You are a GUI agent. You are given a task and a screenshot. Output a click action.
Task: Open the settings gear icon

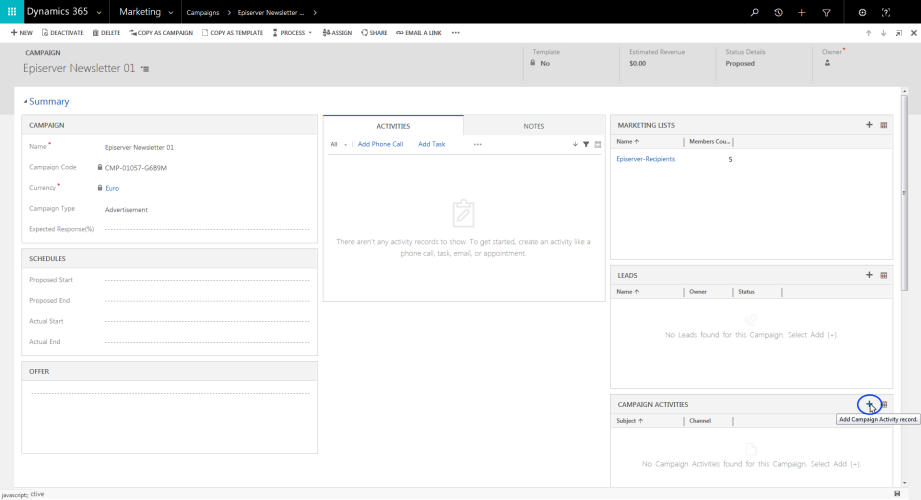(x=863, y=12)
